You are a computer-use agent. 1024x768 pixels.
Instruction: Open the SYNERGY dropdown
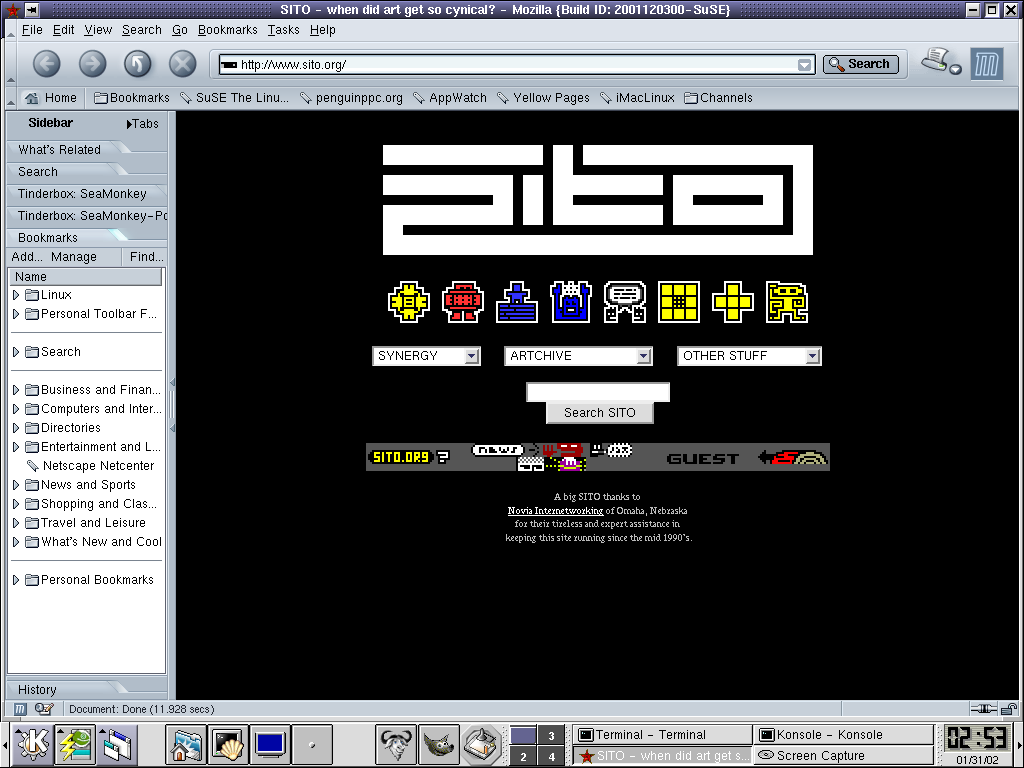426,356
